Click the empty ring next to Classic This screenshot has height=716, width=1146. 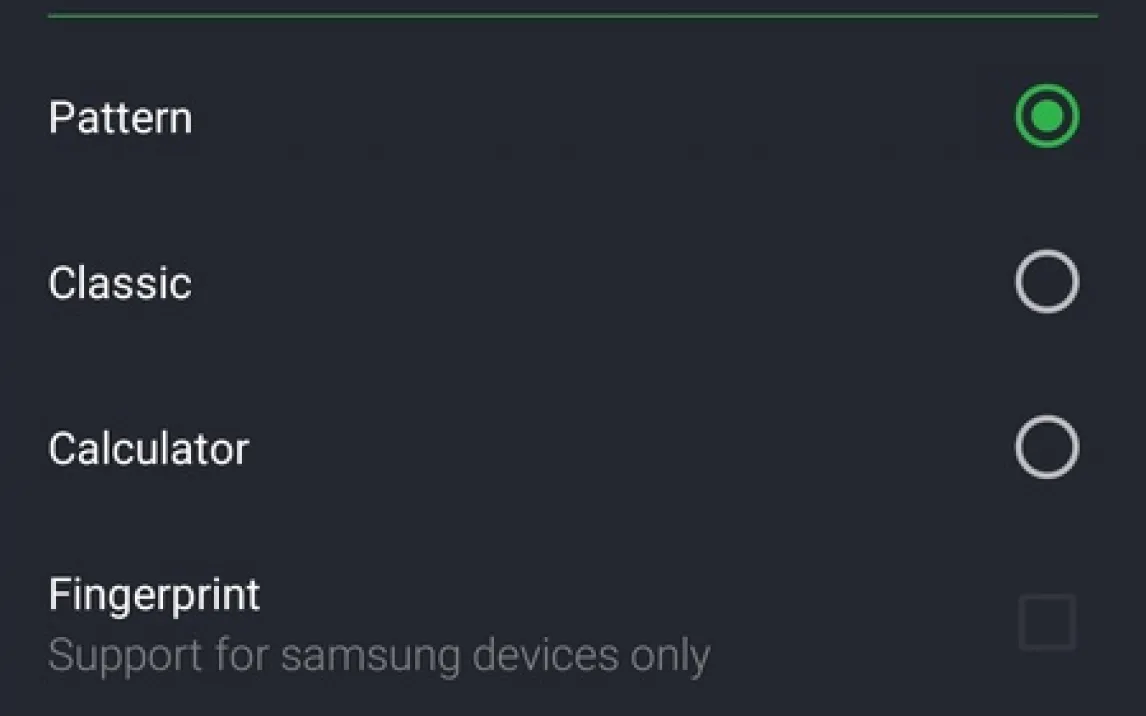coord(1047,282)
